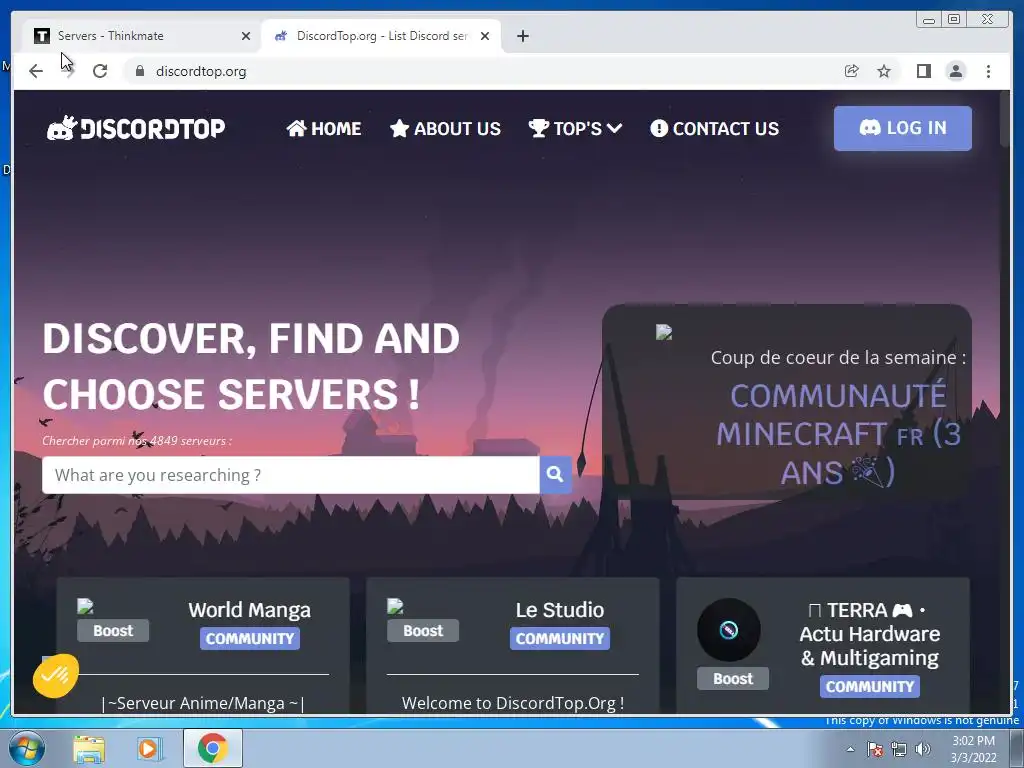The width and height of the screenshot is (1024, 768).
Task: Click the yellow floating checkmark widget
Action: [x=56, y=675]
